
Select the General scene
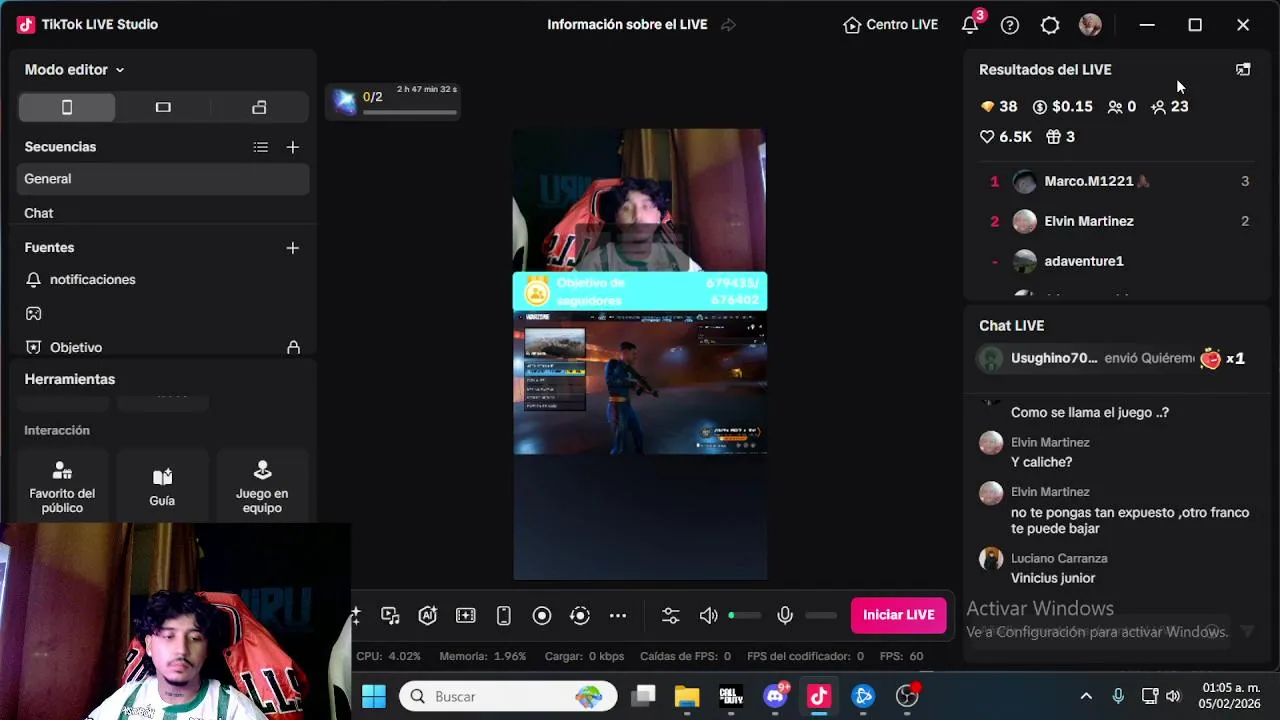pyautogui.click(x=163, y=179)
